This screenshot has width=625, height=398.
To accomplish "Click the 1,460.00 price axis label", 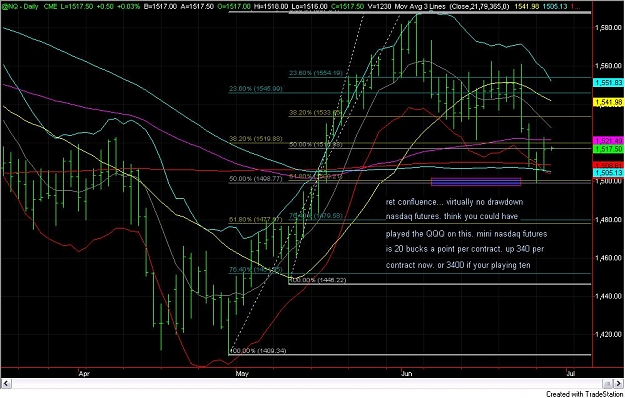I will pos(608,258).
